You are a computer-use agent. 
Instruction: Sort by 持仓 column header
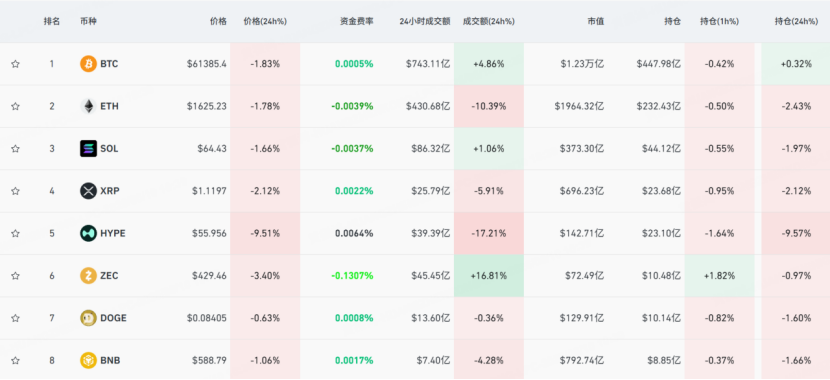(673, 22)
